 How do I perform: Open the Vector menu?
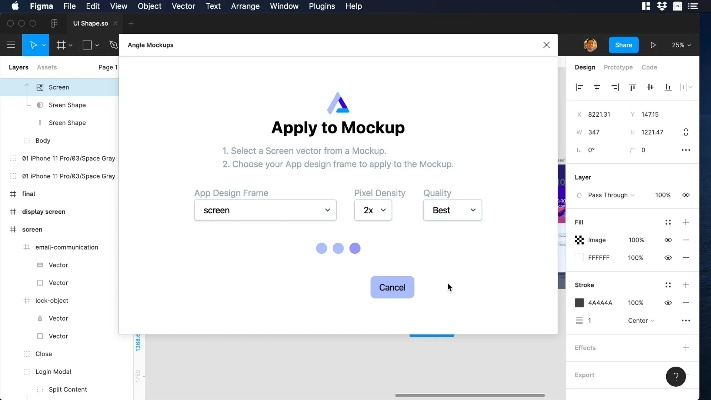183,6
